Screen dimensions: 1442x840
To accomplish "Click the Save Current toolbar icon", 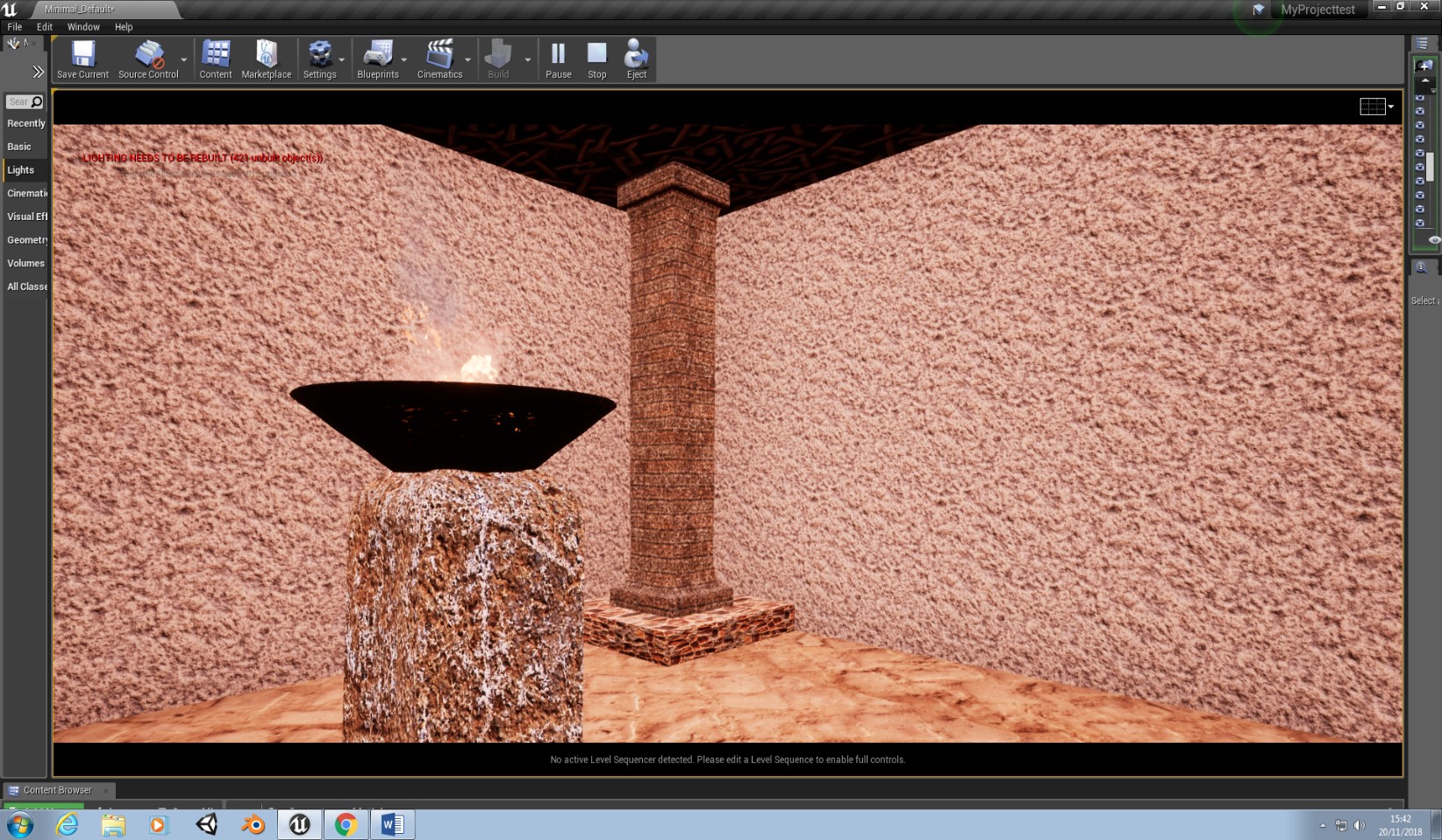I will [82, 55].
